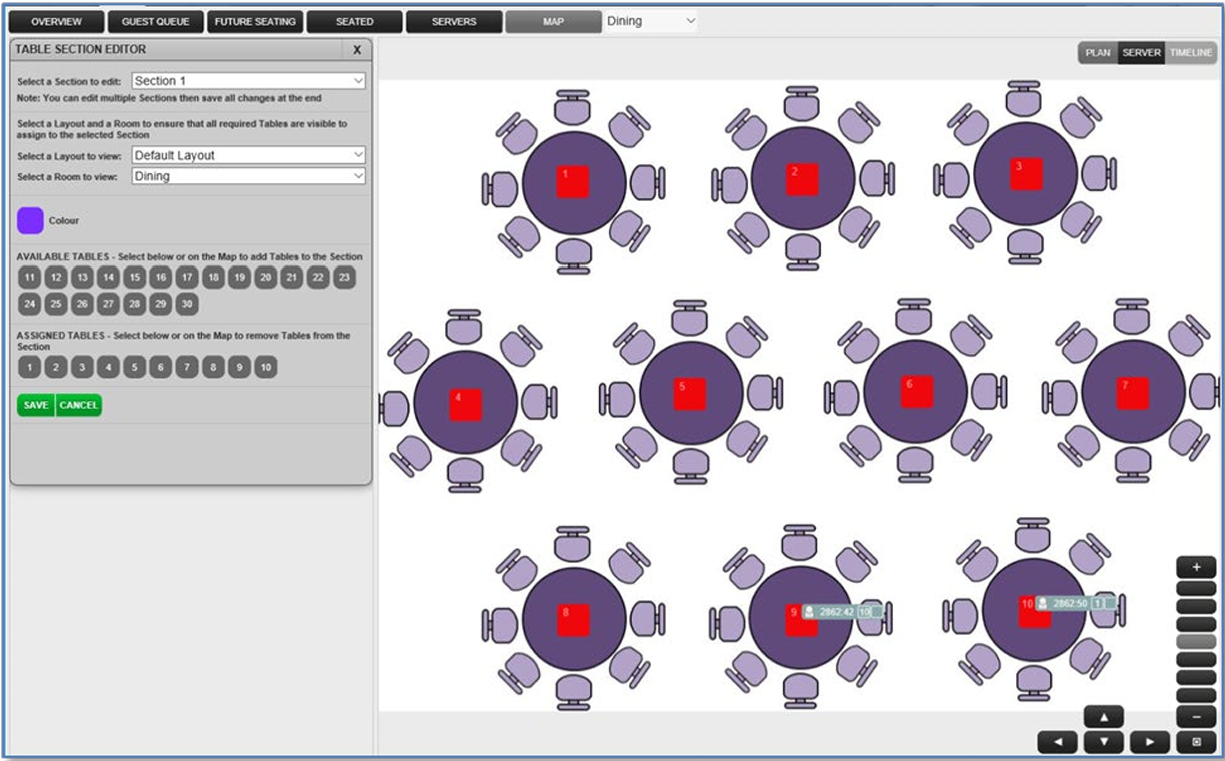Image resolution: width=1225 pixels, height=761 pixels.
Task: Pan the map down with arrow button
Action: click(x=1103, y=742)
